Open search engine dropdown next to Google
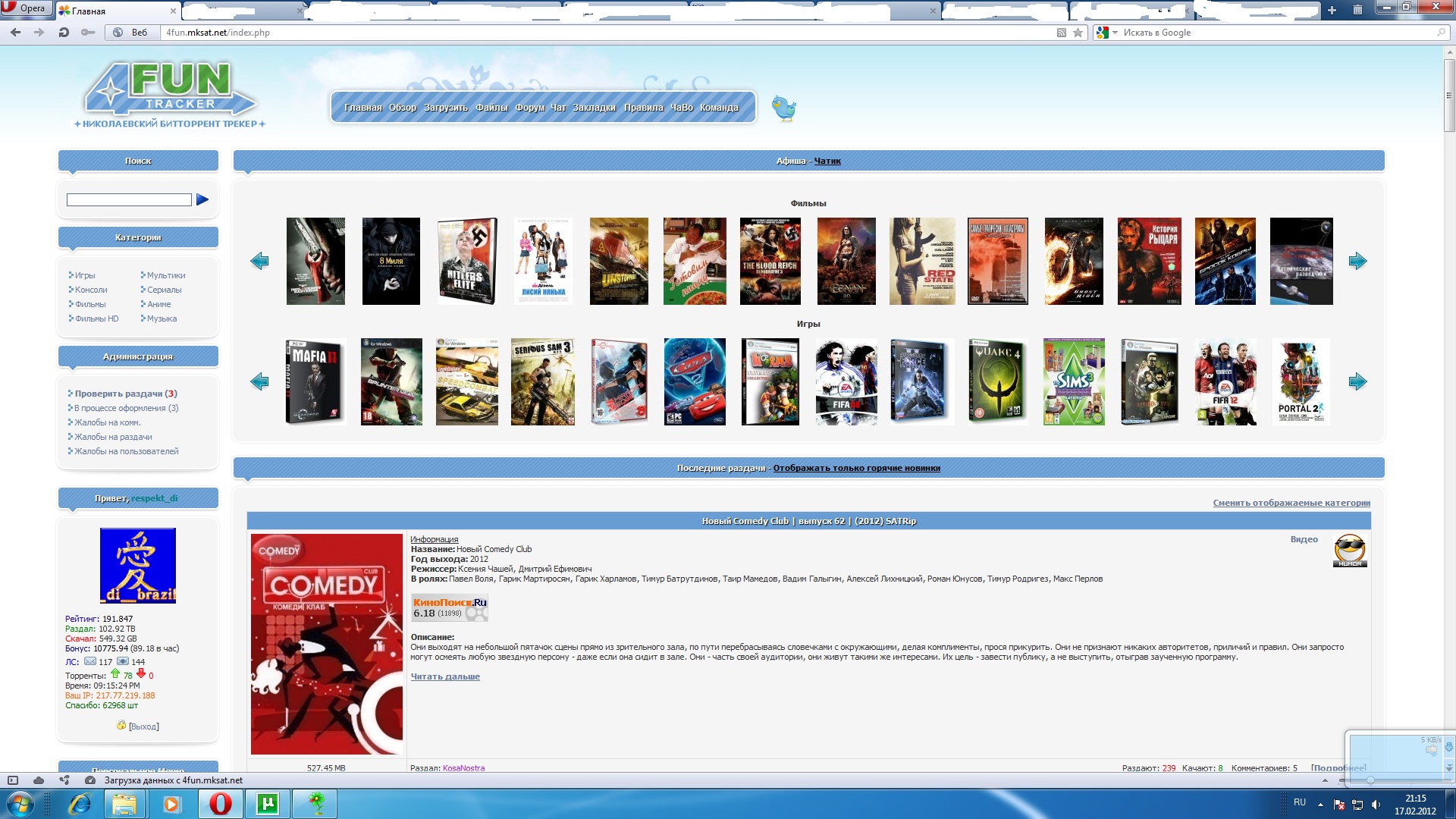The image size is (1456, 819). pyautogui.click(x=1115, y=33)
